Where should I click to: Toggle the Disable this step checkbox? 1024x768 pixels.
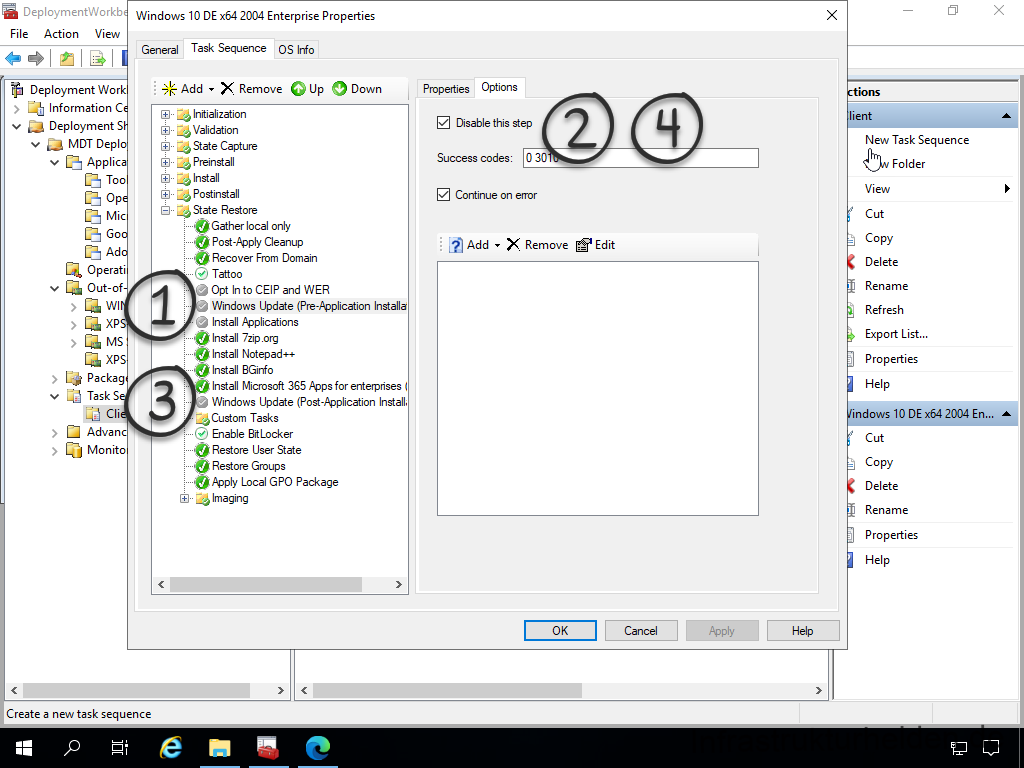point(443,123)
